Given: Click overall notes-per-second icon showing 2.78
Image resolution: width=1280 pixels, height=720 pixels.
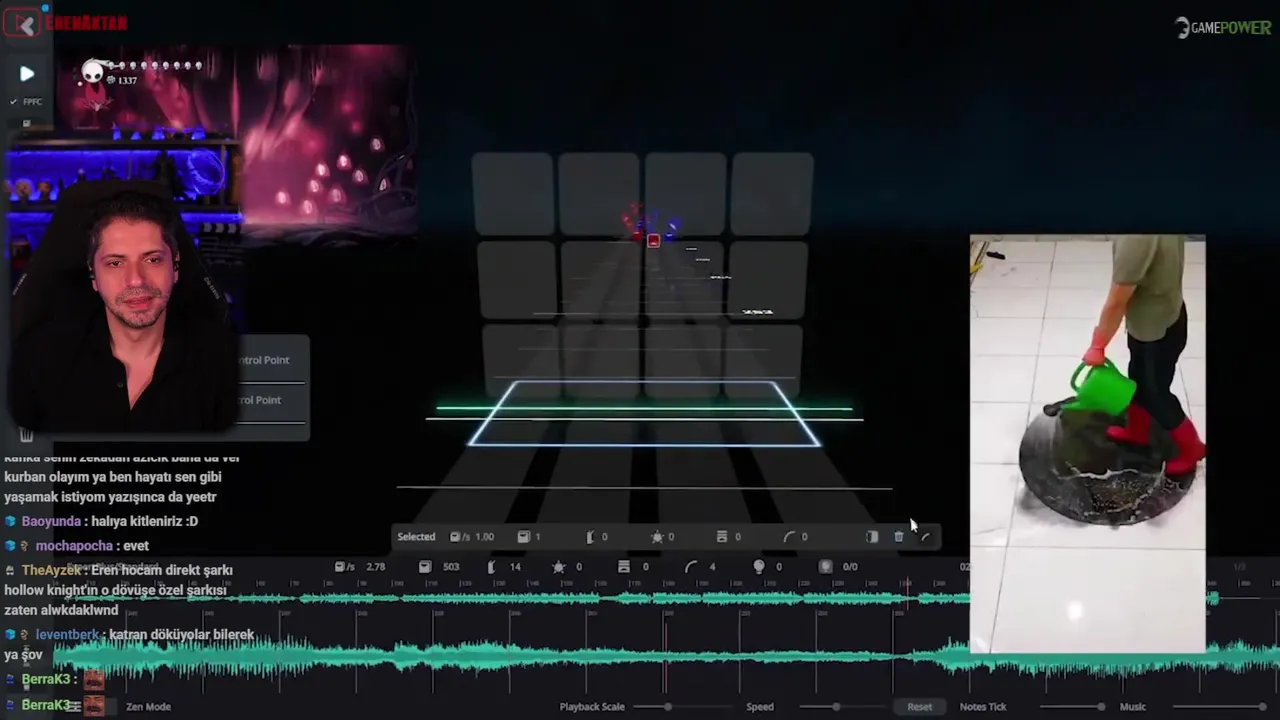Looking at the screenshot, I should (345, 567).
